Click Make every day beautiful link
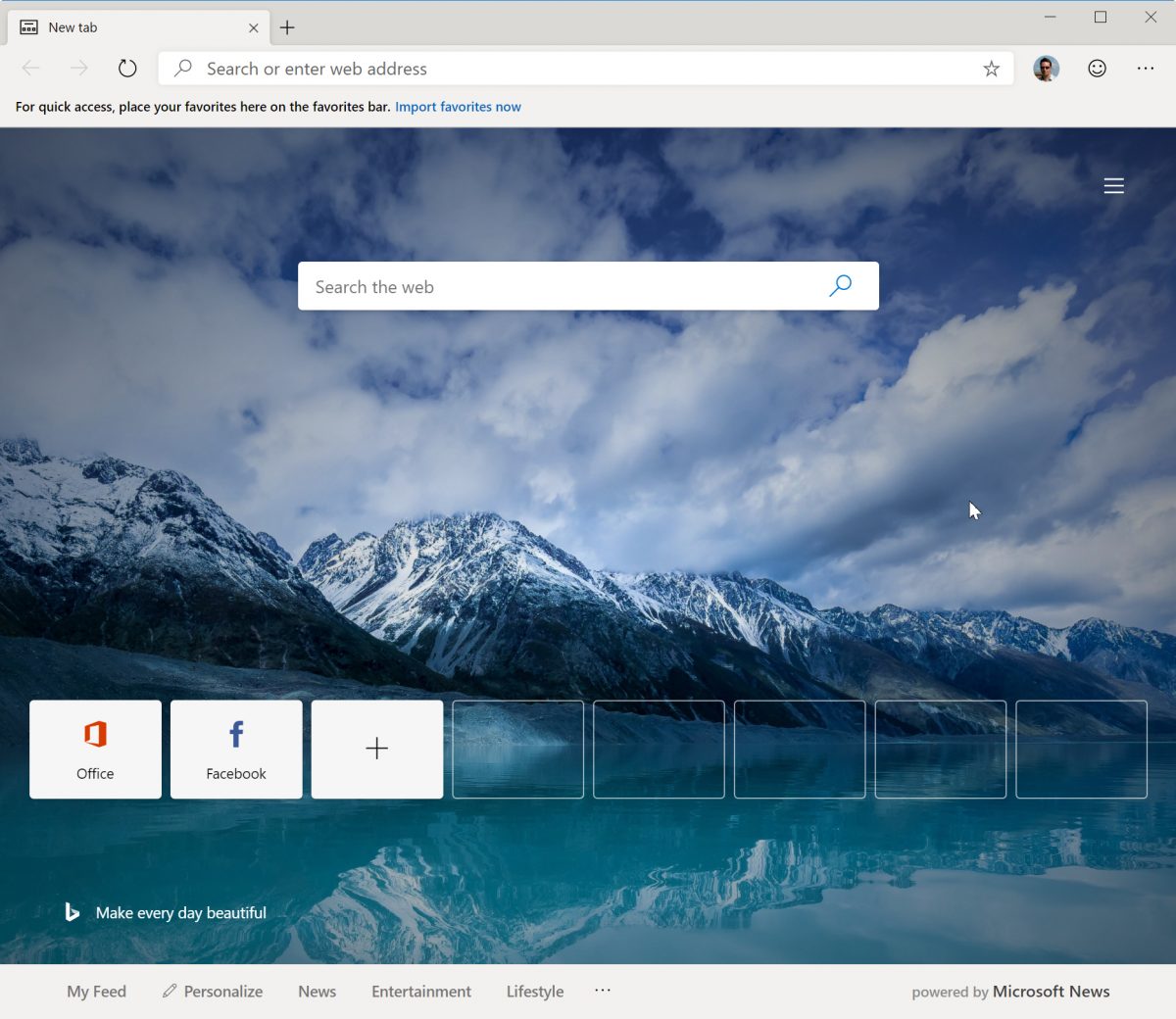Image resolution: width=1176 pixels, height=1019 pixels. click(x=181, y=912)
